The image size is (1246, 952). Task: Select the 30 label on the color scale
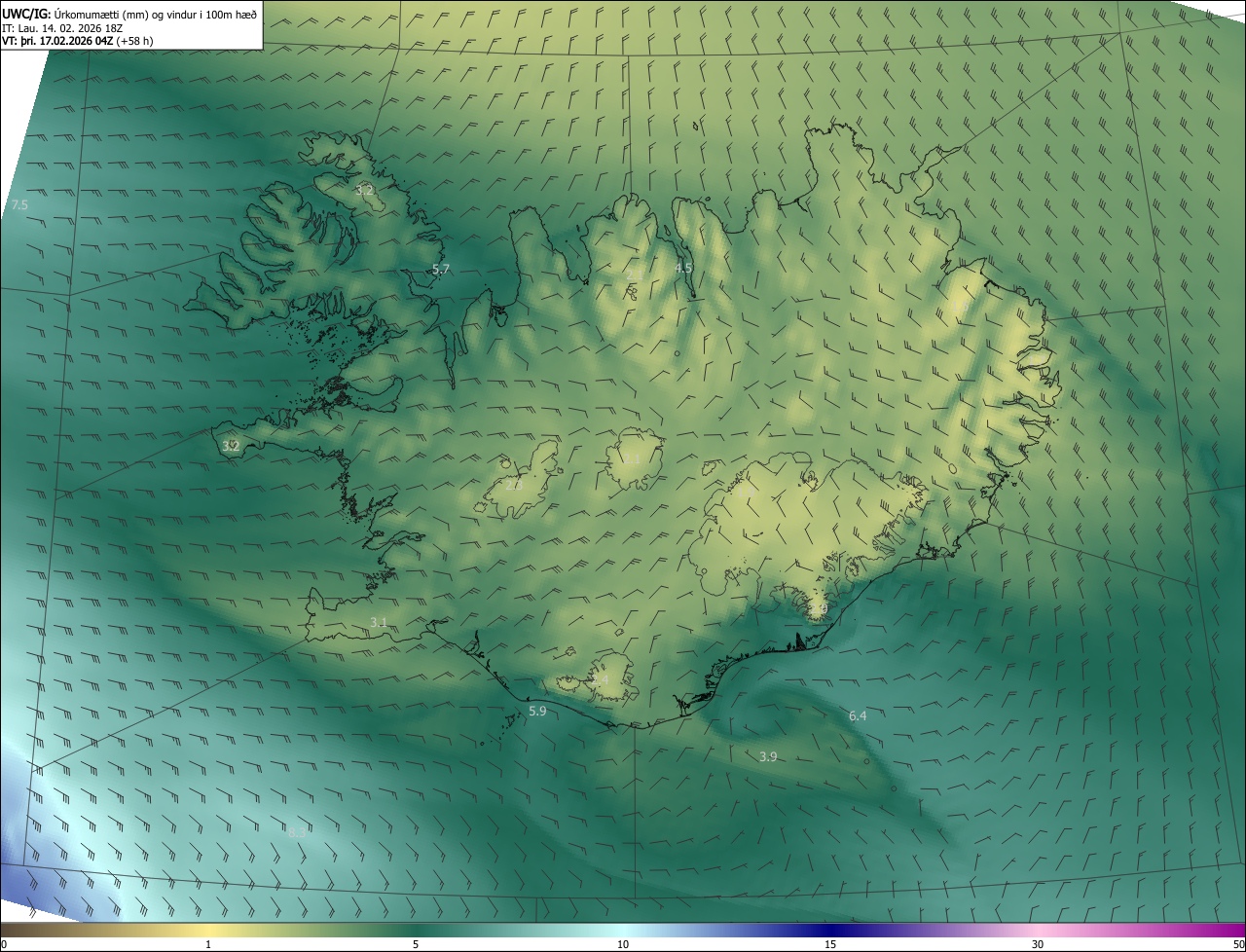coord(1038,944)
